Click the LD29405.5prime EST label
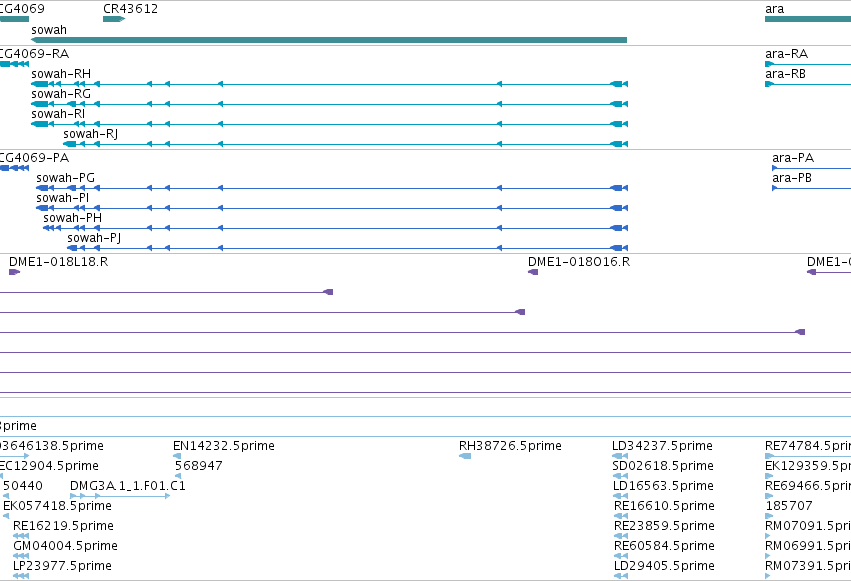This screenshot has width=851, height=581. pos(664,566)
